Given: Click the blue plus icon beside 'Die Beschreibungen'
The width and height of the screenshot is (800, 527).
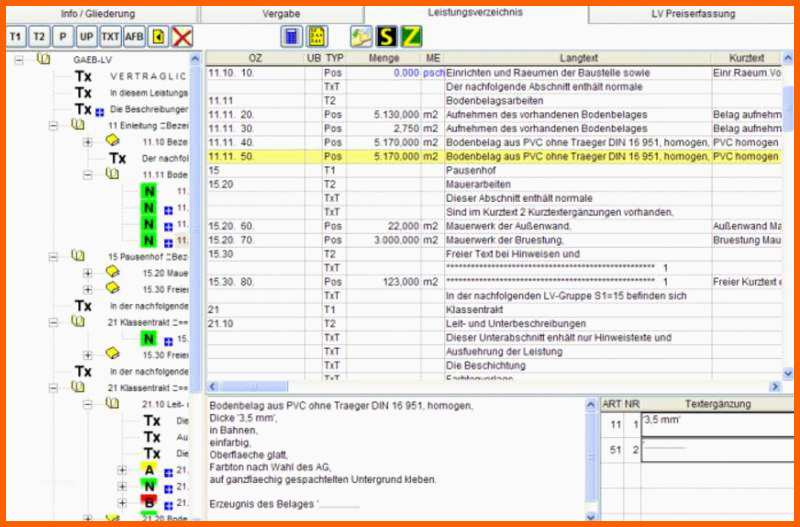Looking at the screenshot, I should pos(99,112).
